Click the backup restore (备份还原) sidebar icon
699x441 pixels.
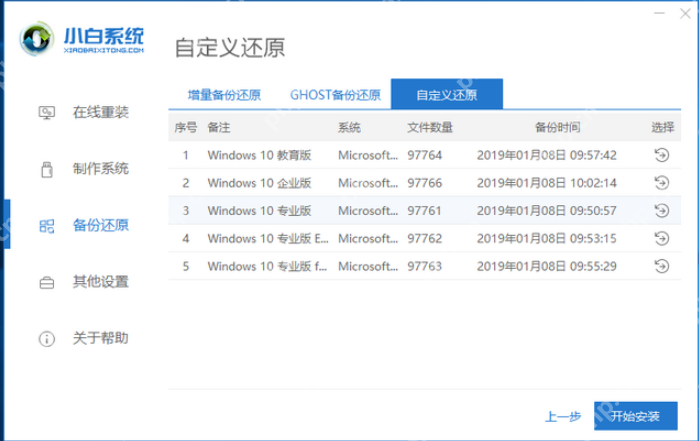point(46,225)
